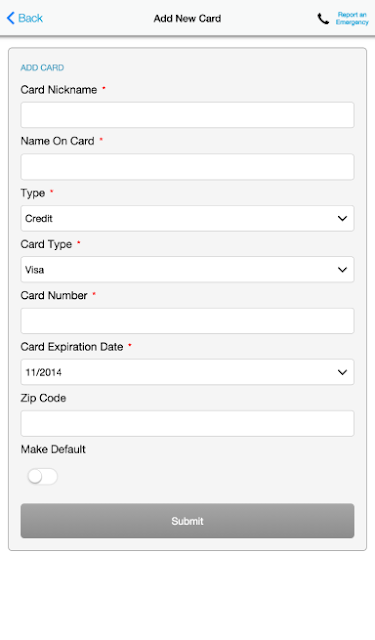The height and width of the screenshot is (640, 375).
Task: Click the Make Default label text
Action: click(x=53, y=449)
